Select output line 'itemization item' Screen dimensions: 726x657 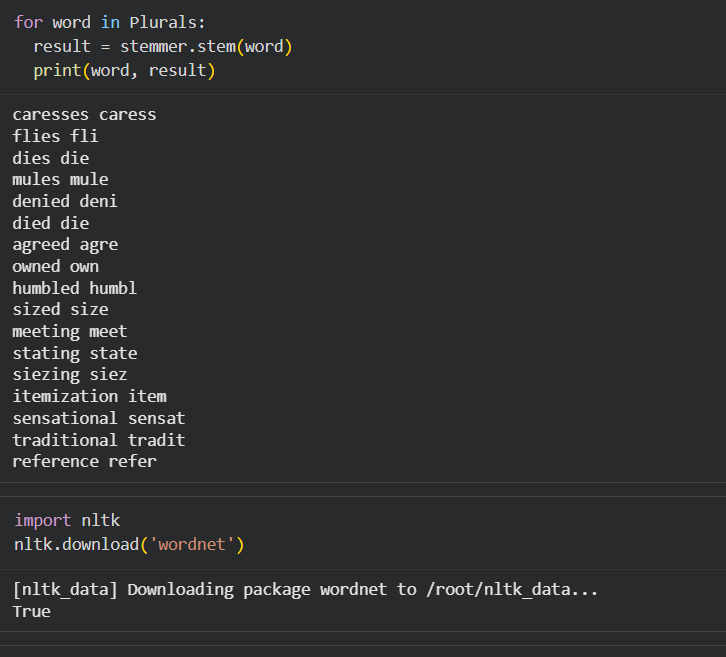(x=89, y=396)
